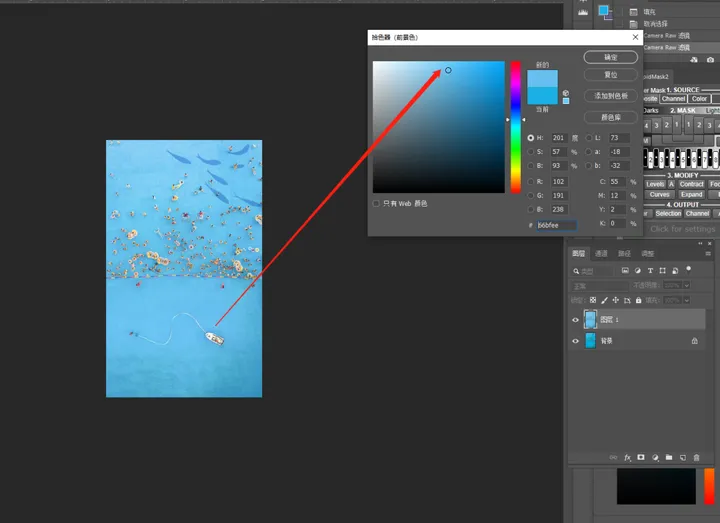The image size is (720, 523).
Task: Lock artboard nesting icon
Action: click(627, 300)
